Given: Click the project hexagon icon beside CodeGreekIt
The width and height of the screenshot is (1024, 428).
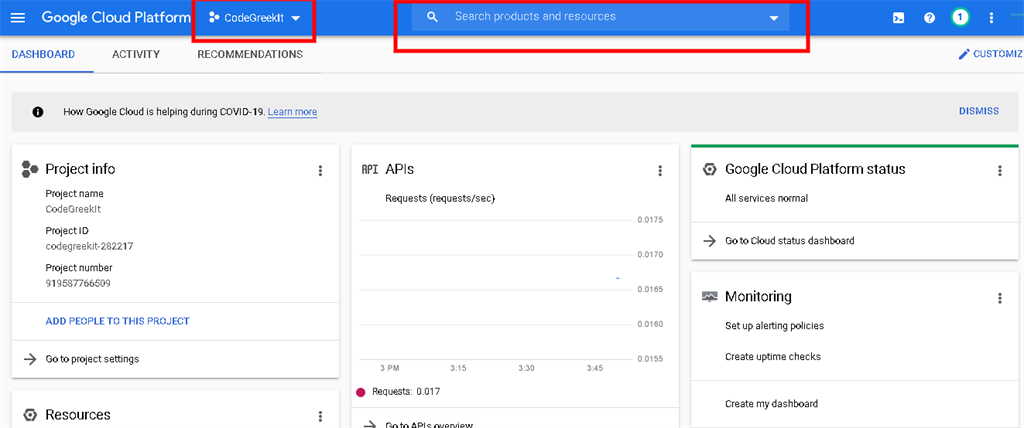Looking at the screenshot, I should point(213,18).
